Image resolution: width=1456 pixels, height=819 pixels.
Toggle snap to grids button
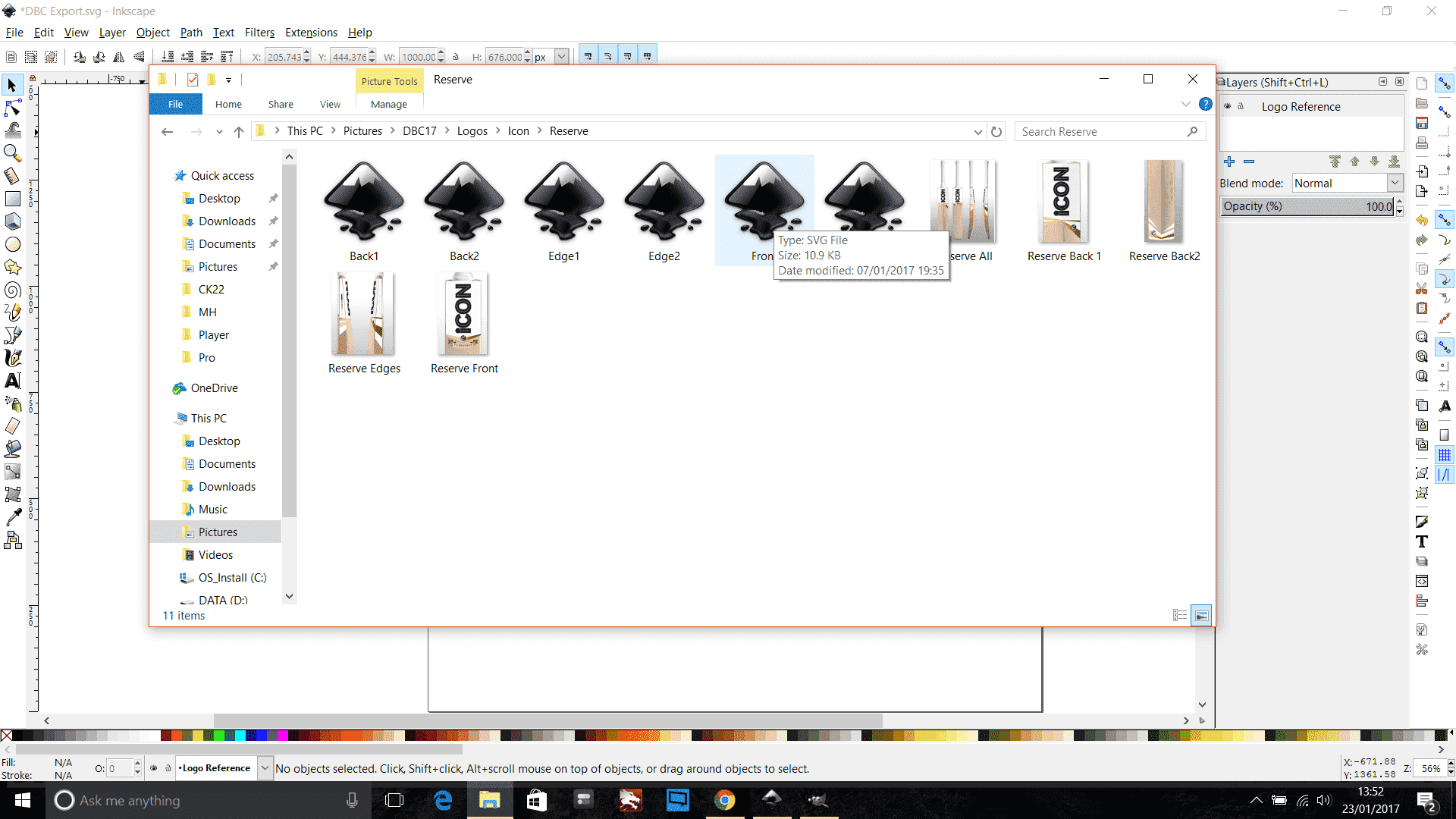click(x=1445, y=455)
